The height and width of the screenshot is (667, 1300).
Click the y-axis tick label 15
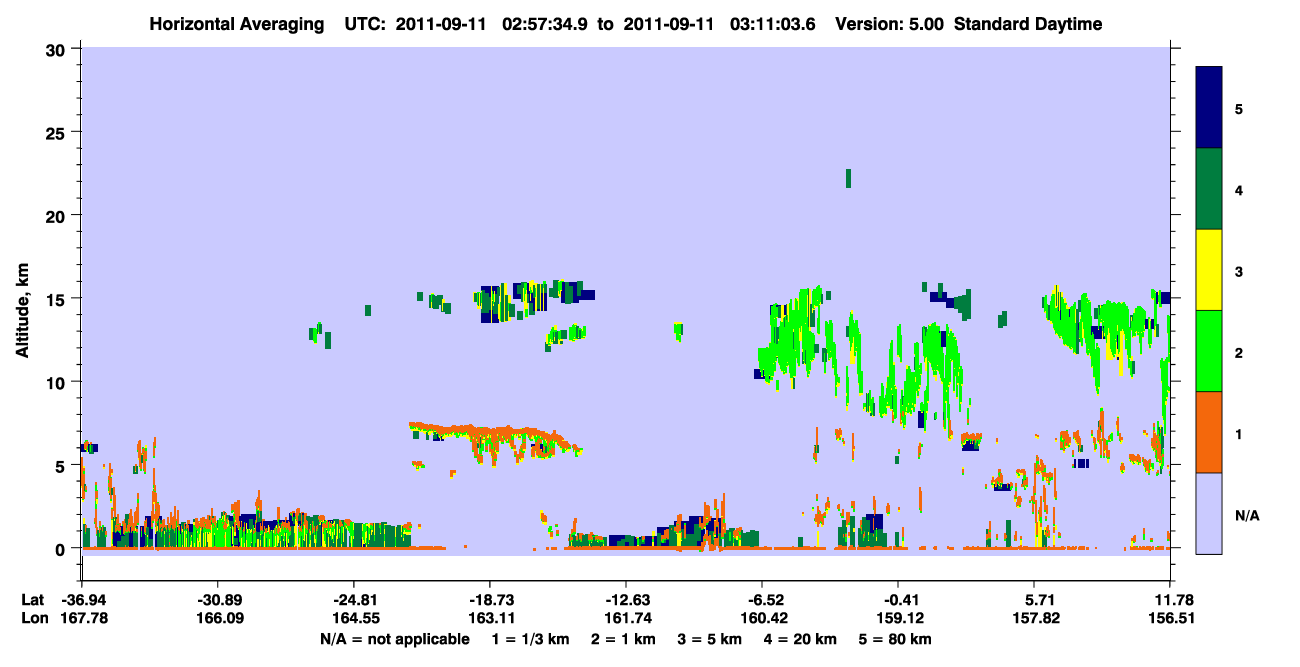[58, 299]
